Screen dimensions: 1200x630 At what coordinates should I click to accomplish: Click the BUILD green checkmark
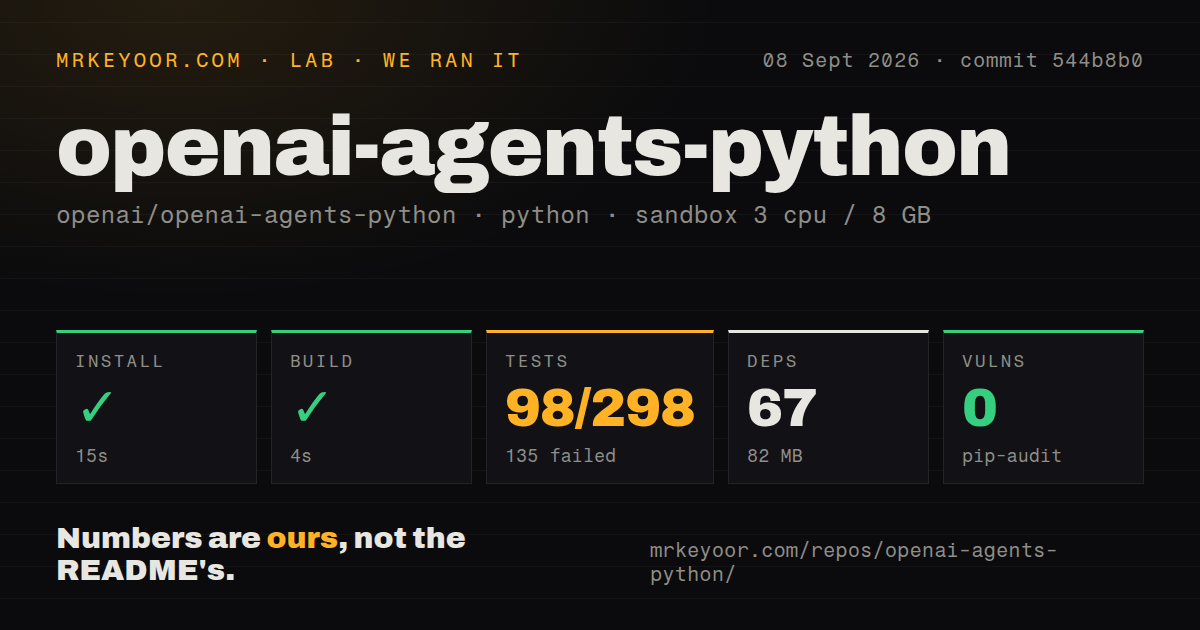[x=311, y=408]
